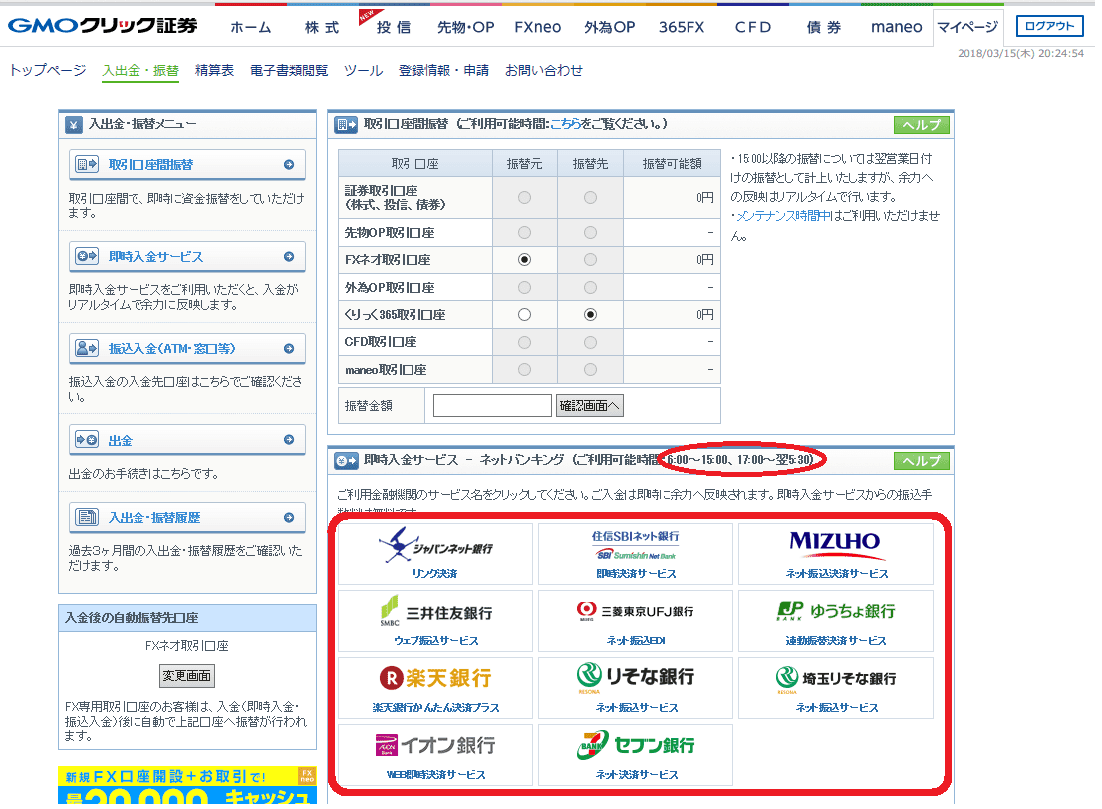Open ヘルプ for 取引口座間振替

point(921,125)
